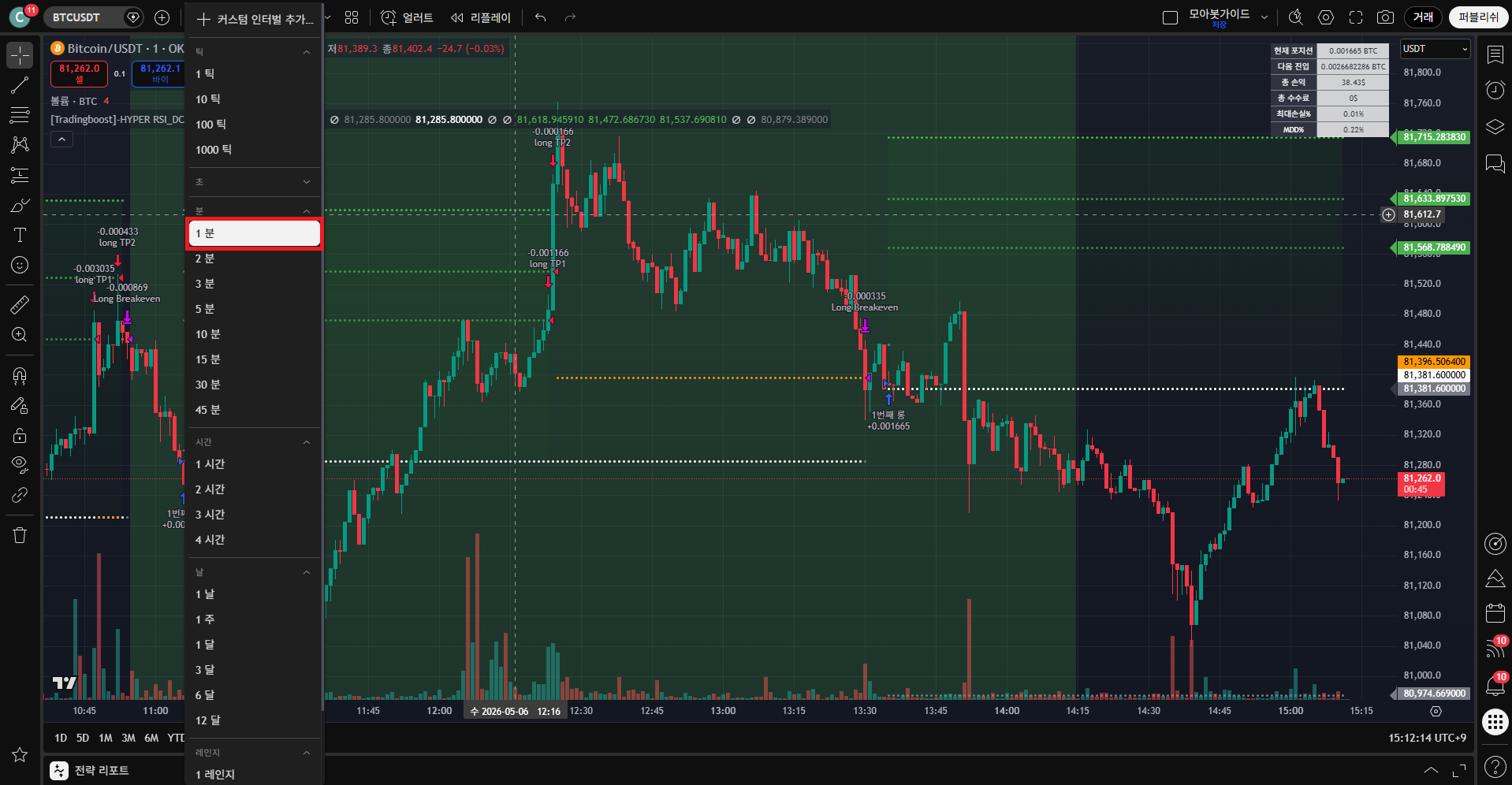This screenshot has height=785, width=1512.
Task: Open the object tree layers panel
Action: 1495,127
